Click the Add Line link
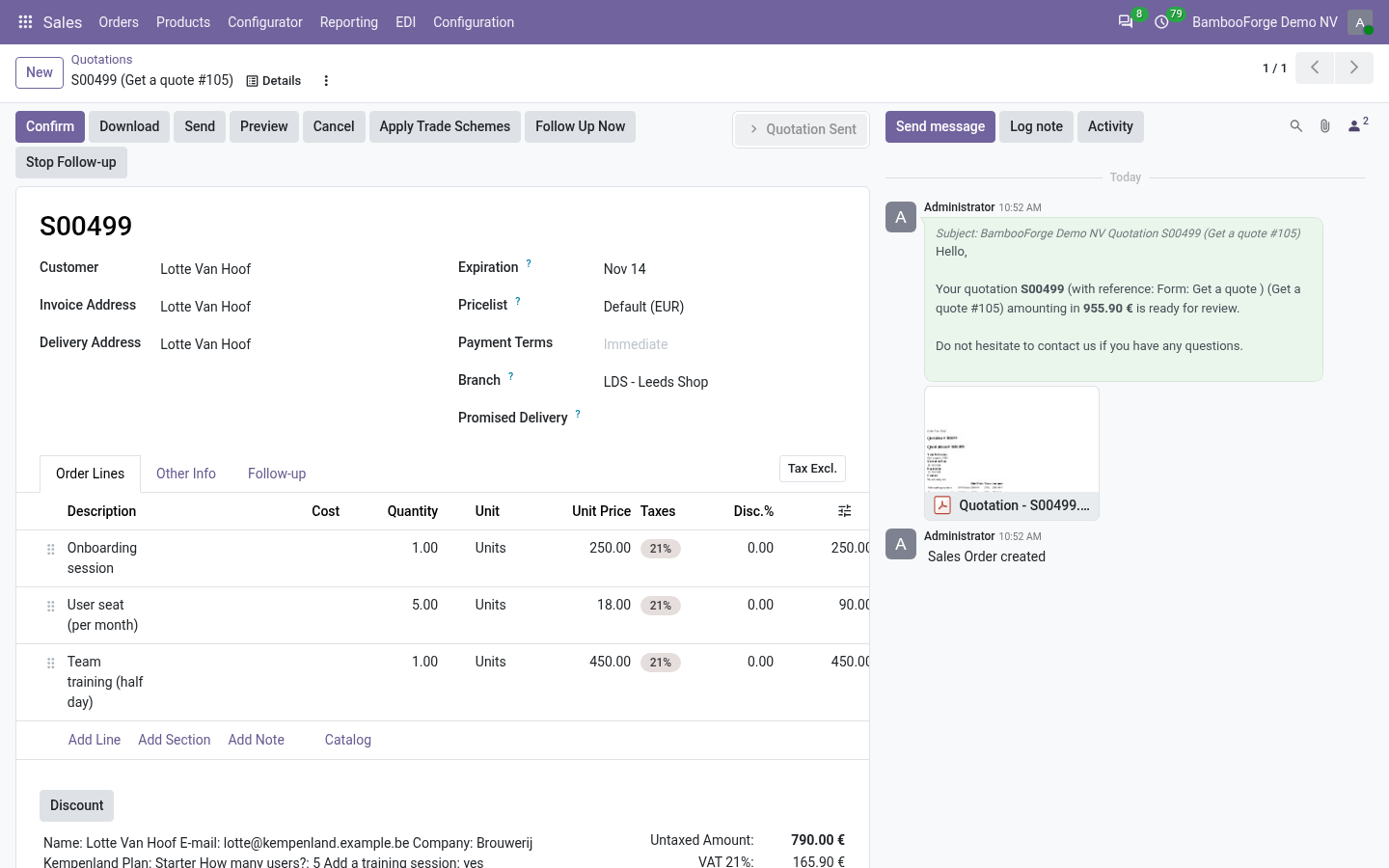 click(x=95, y=740)
